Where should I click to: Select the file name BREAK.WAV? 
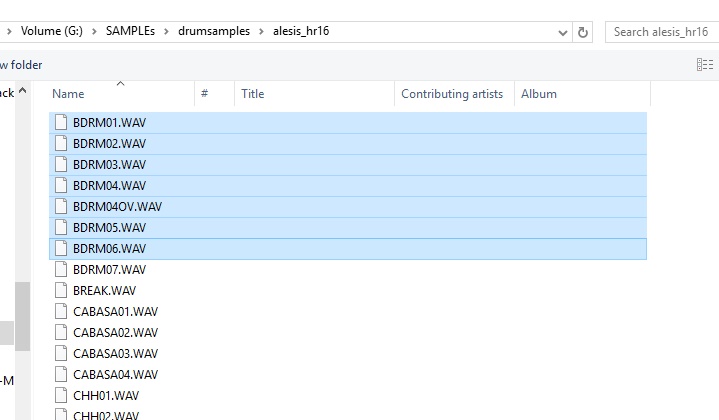click(x=105, y=291)
